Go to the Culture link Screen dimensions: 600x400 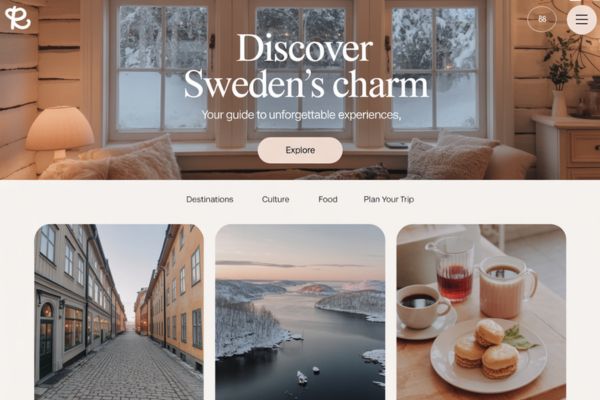click(x=276, y=199)
